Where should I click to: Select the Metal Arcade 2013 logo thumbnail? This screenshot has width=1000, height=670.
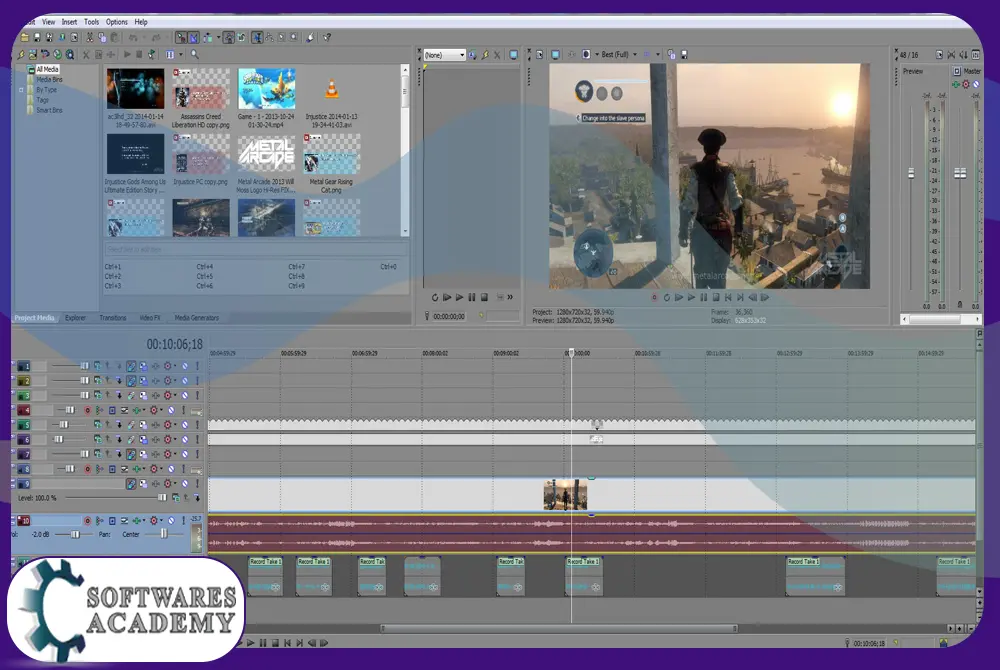coord(266,154)
